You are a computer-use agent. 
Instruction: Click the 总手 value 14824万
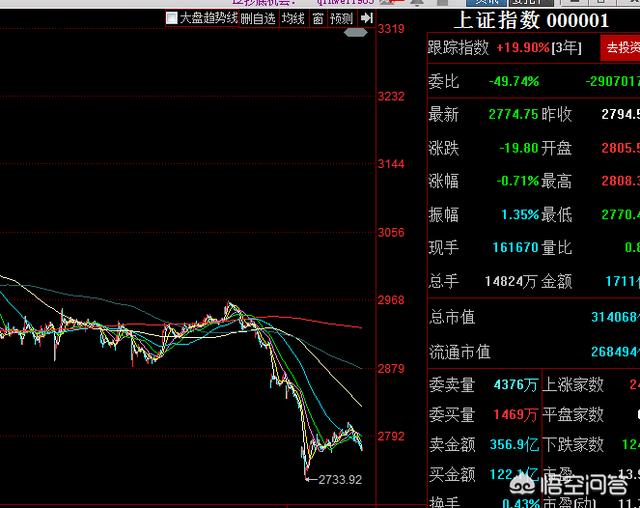pos(511,281)
